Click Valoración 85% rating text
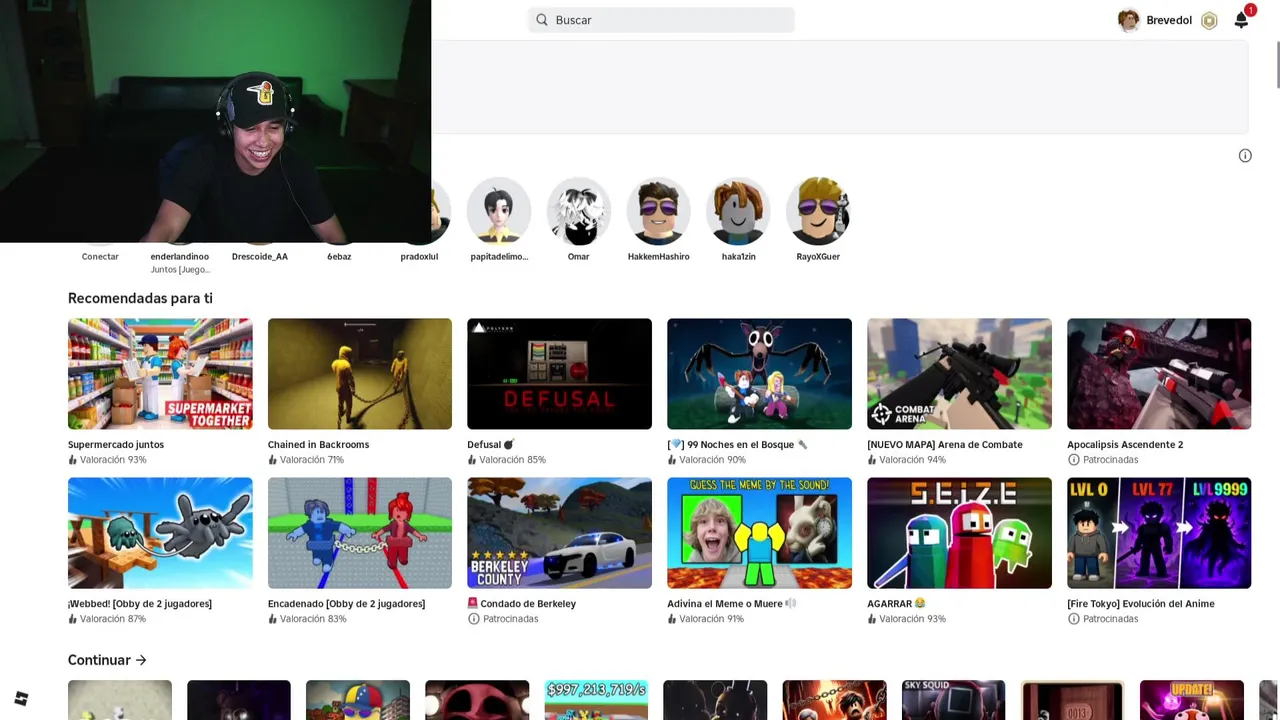Image resolution: width=1280 pixels, height=720 pixels. click(x=512, y=459)
